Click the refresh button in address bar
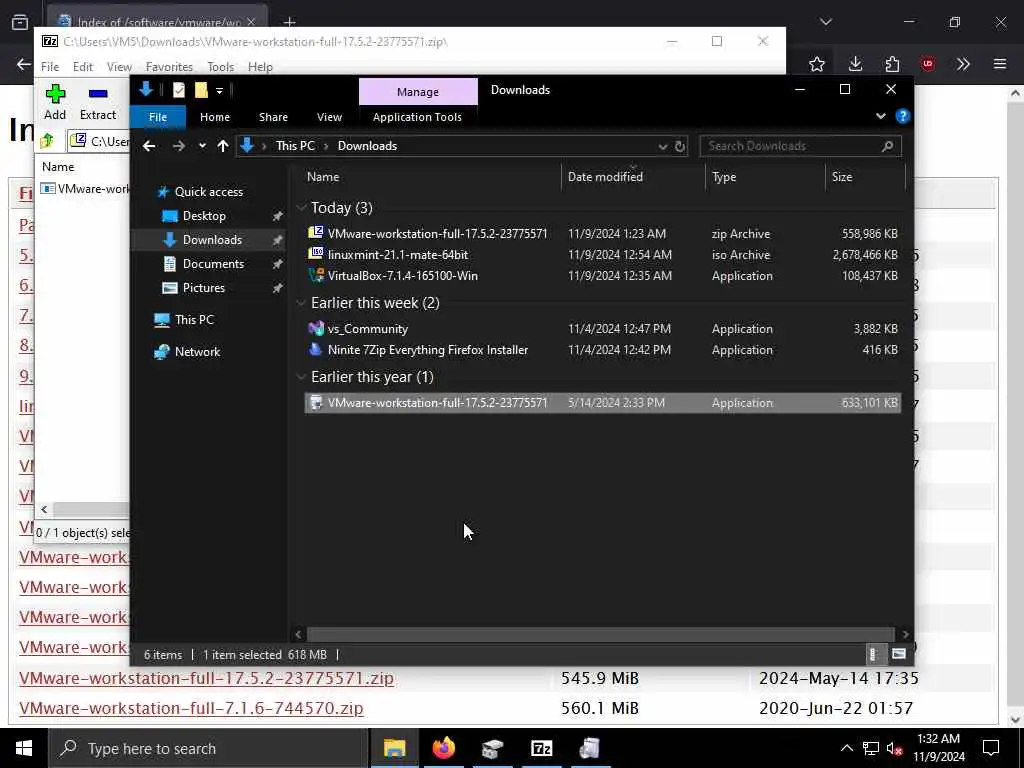 pos(679,146)
